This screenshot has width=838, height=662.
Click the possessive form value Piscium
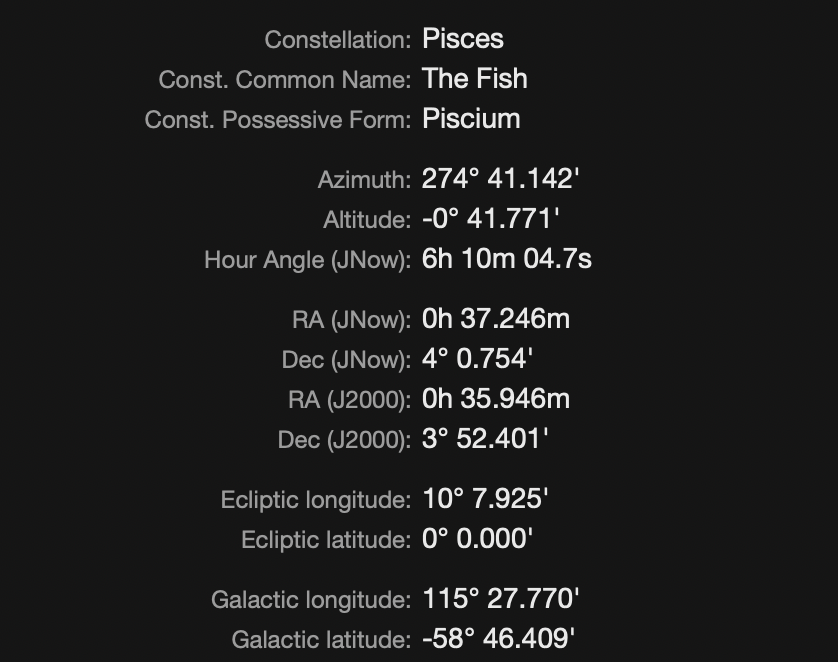tap(471, 119)
